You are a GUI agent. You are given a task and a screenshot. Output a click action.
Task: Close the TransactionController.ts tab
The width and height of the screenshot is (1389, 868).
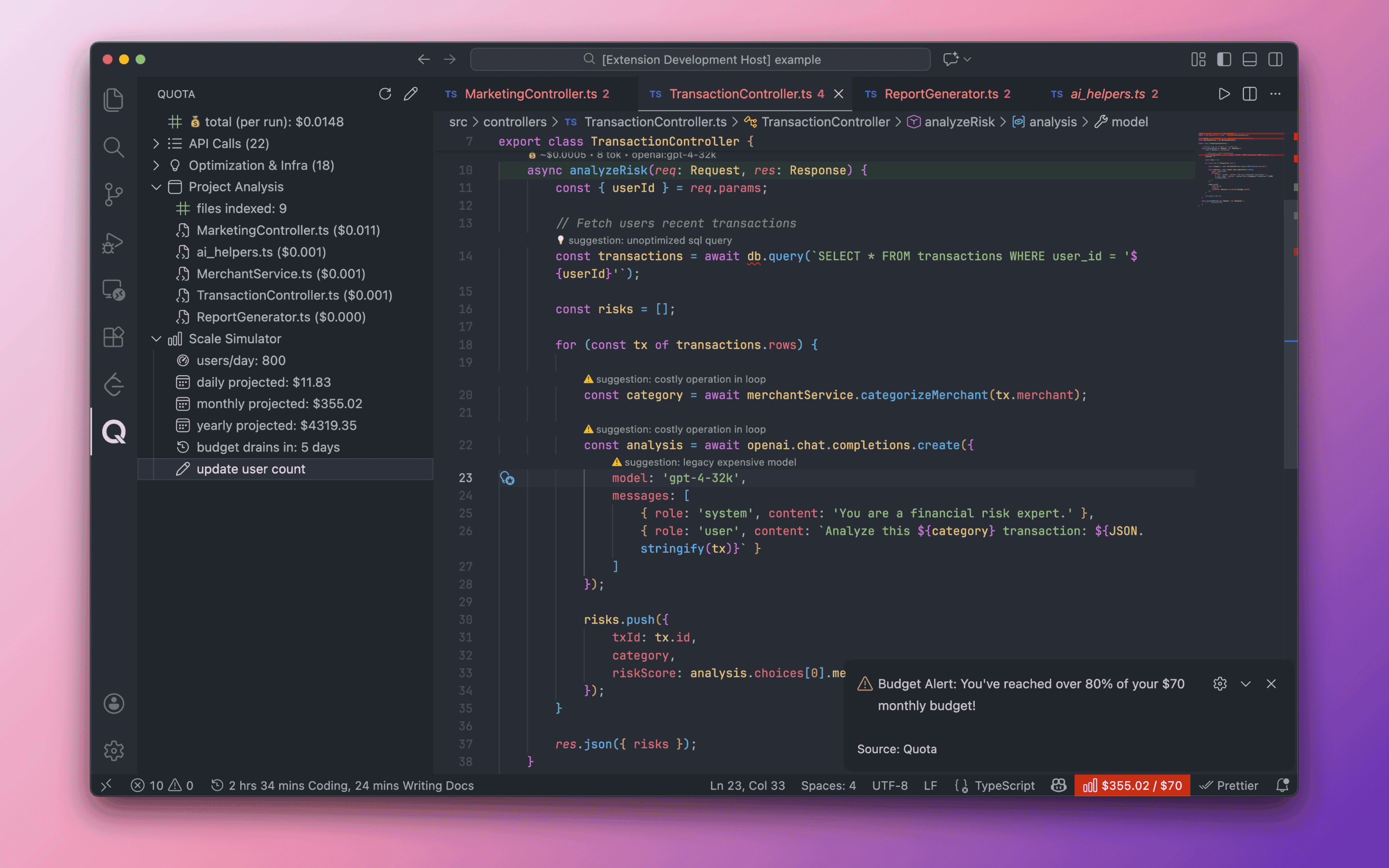[839, 94]
